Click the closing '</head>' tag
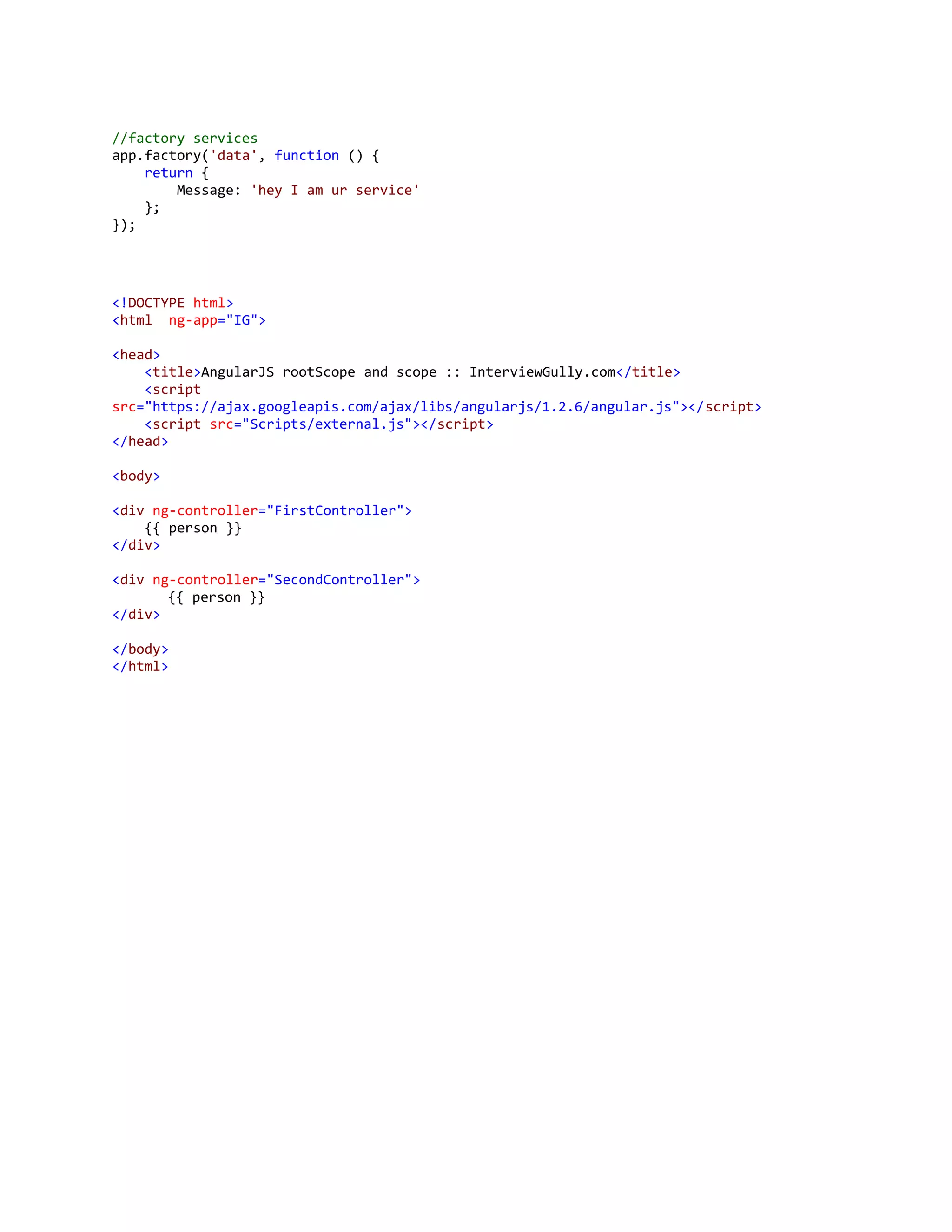Image resolution: width=952 pixels, height=1232 pixels. coord(140,442)
